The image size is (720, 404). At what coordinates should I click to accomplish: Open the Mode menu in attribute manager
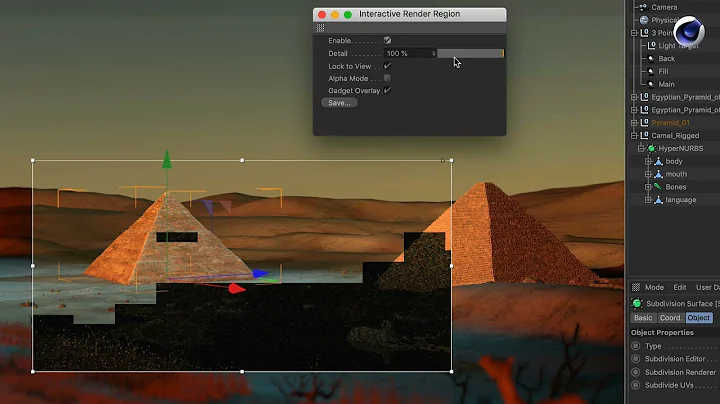pos(654,287)
